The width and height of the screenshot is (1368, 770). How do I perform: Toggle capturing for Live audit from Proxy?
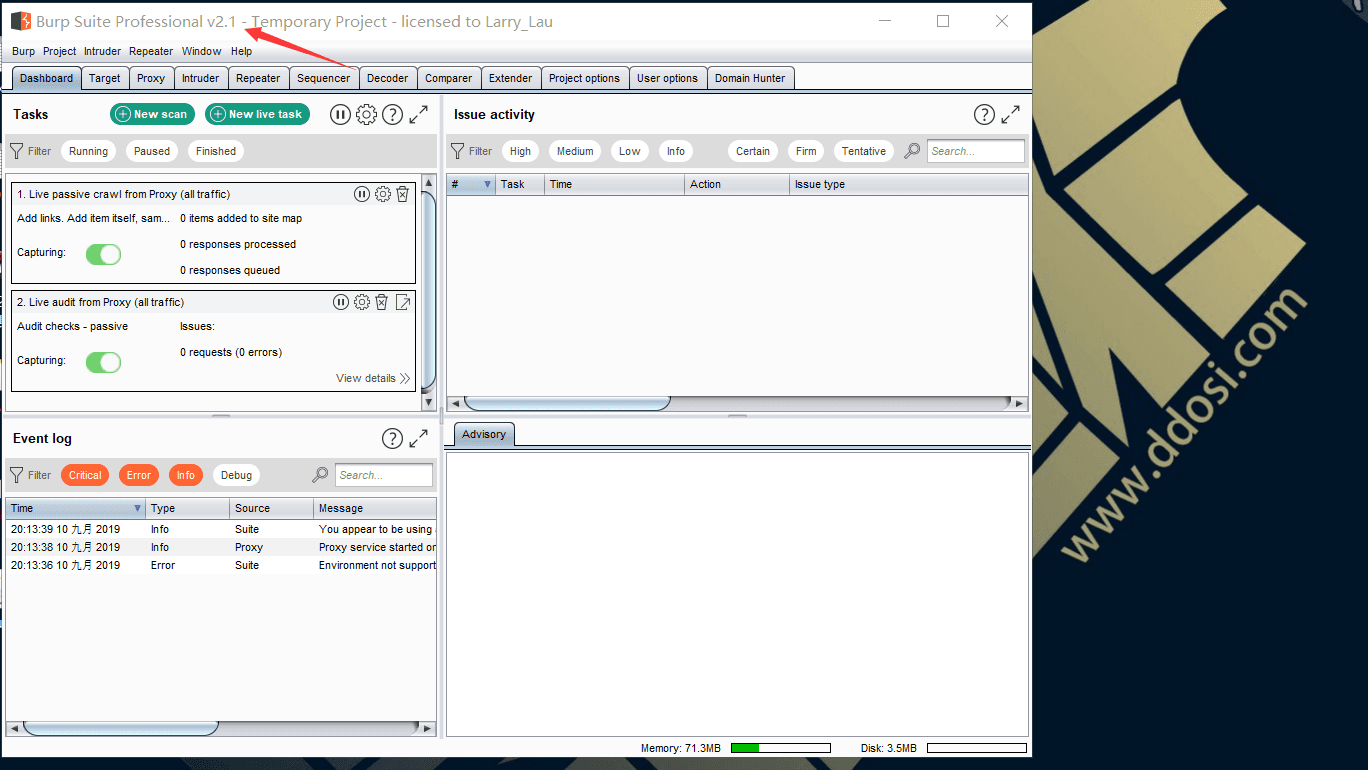pyautogui.click(x=103, y=362)
